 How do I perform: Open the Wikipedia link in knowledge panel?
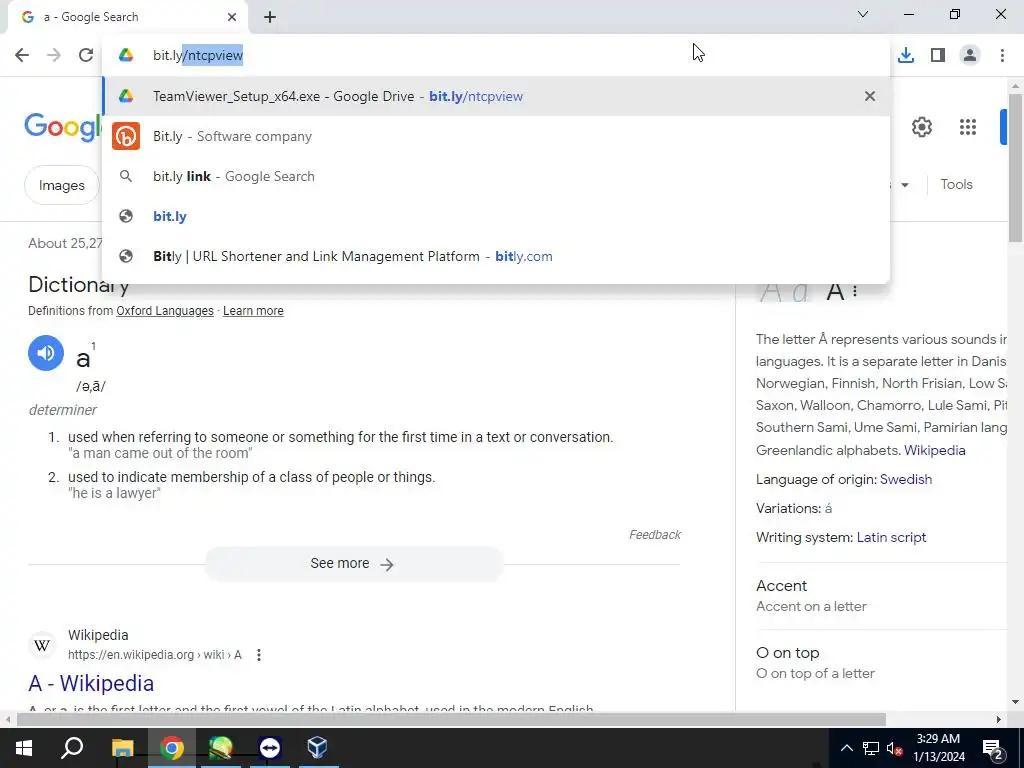(x=934, y=450)
